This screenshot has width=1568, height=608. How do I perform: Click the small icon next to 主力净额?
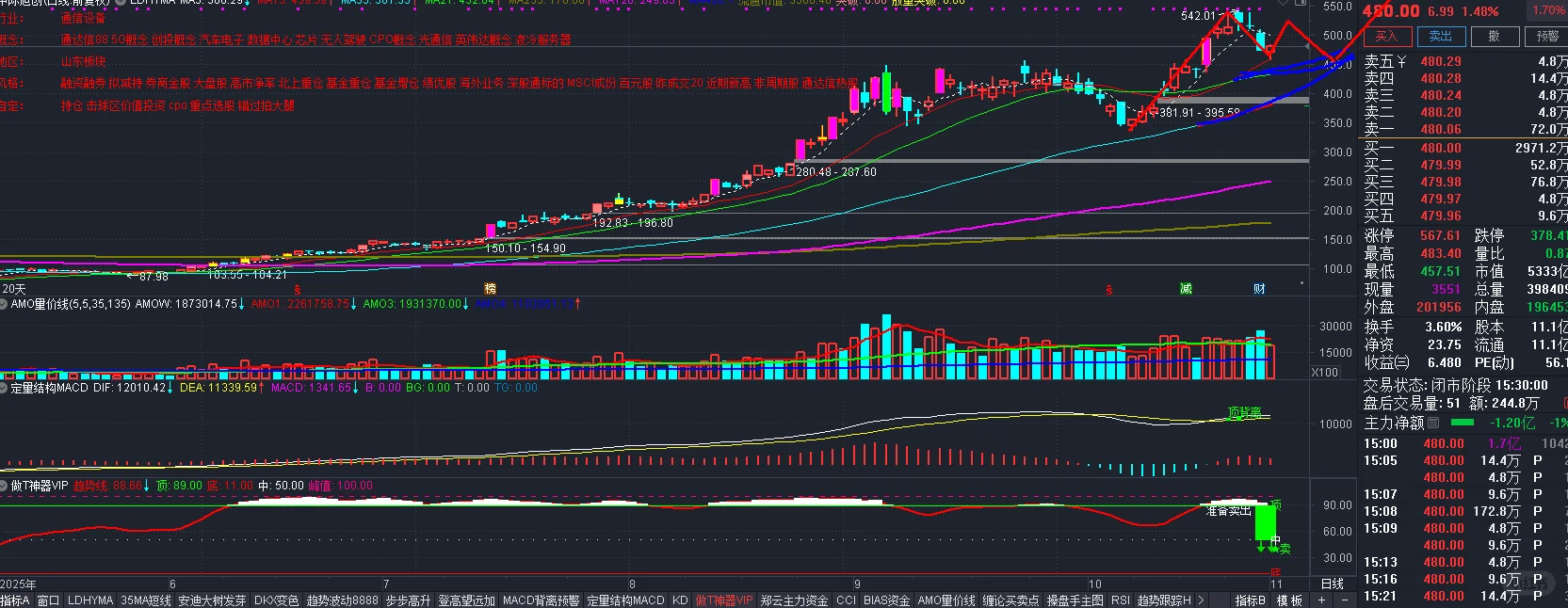coord(1433,424)
